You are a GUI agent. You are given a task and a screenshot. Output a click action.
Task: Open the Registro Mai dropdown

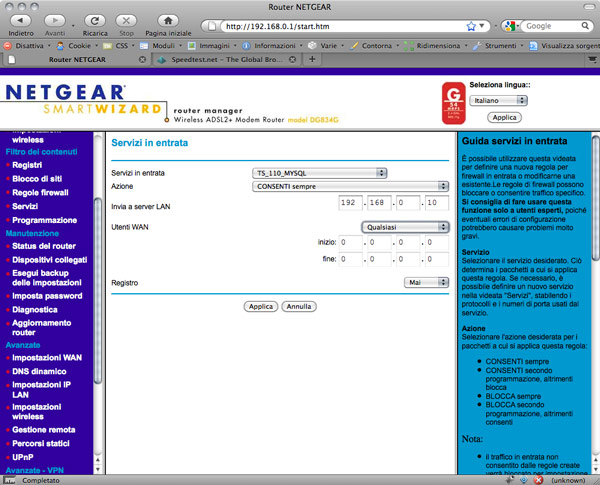pos(426,283)
